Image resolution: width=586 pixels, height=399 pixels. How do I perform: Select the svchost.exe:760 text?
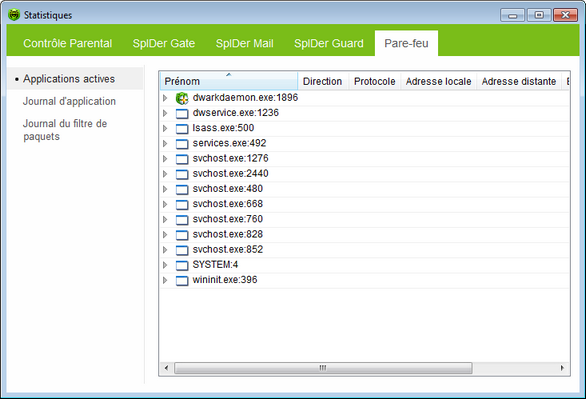[x=228, y=219]
